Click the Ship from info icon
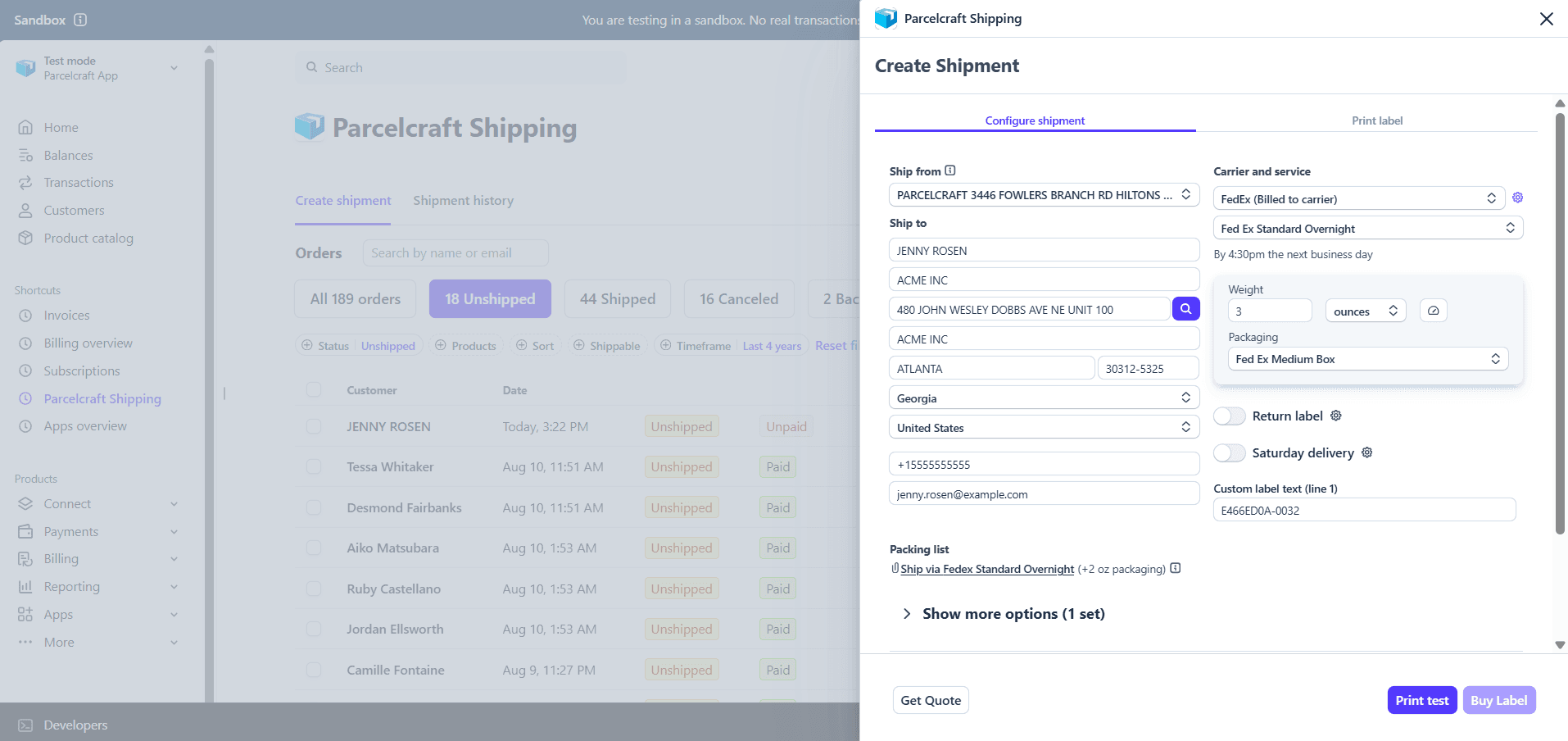 pyautogui.click(x=950, y=170)
